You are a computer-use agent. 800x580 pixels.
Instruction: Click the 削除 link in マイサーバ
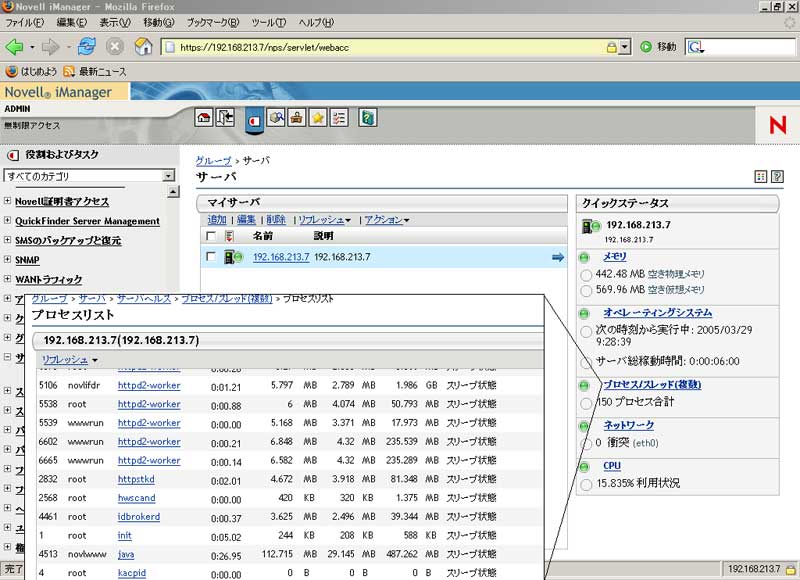pos(276,220)
